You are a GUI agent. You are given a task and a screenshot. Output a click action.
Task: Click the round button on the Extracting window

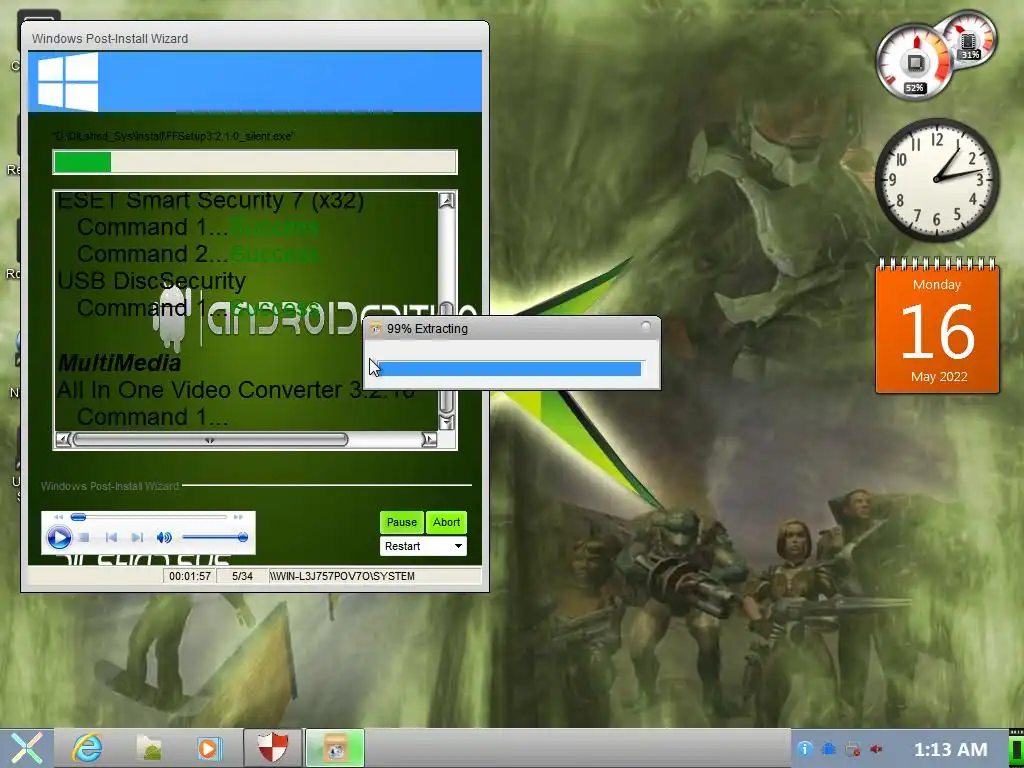coord(646,326)
